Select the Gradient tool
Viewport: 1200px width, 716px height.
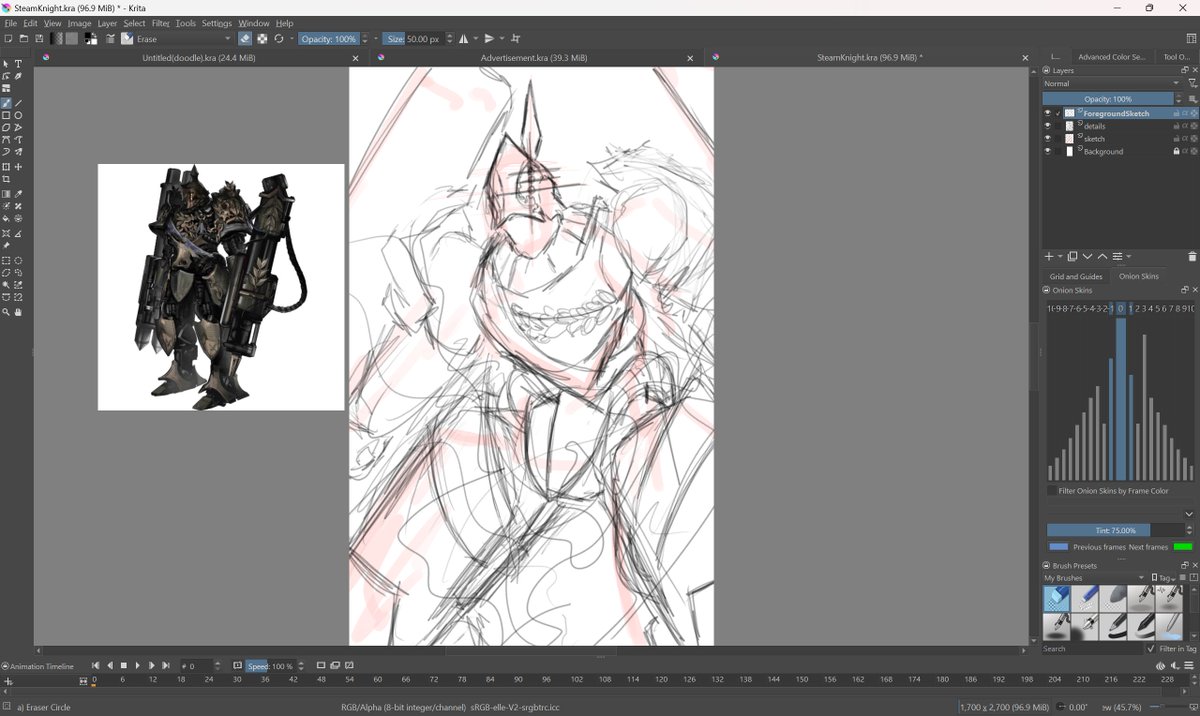6,194
